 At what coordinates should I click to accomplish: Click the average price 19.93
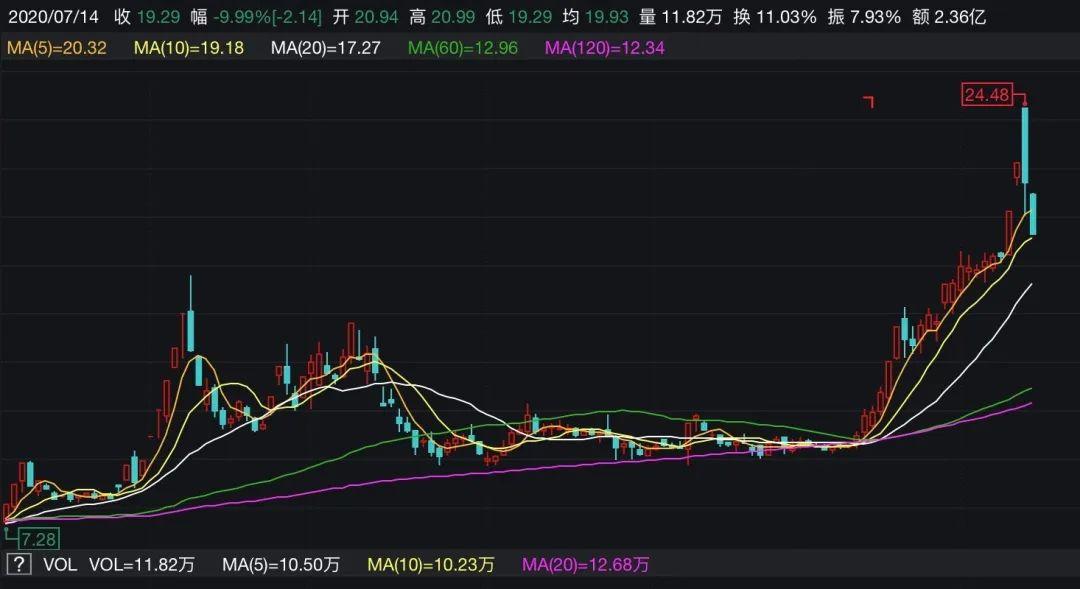(x=606, y=17)
